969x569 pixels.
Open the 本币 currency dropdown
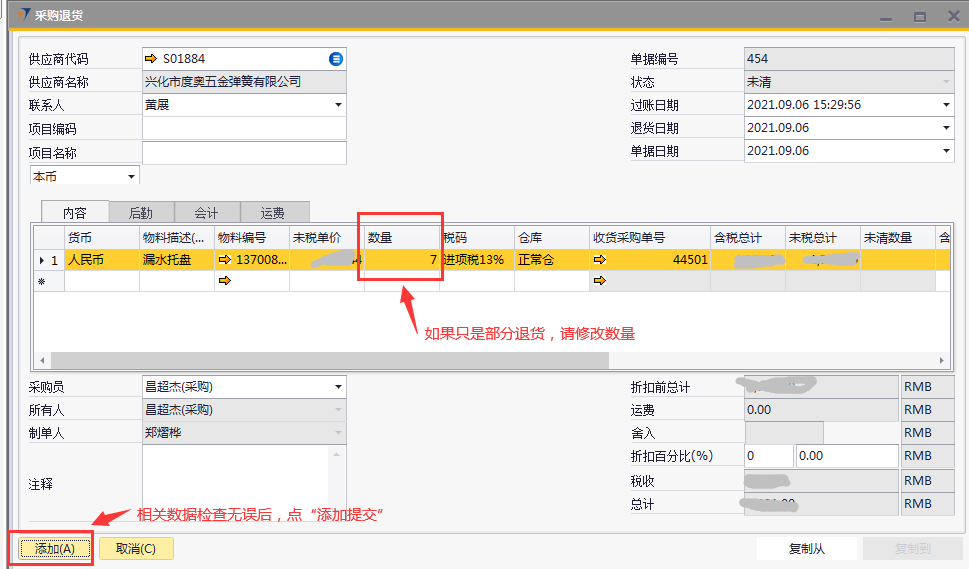130,177
